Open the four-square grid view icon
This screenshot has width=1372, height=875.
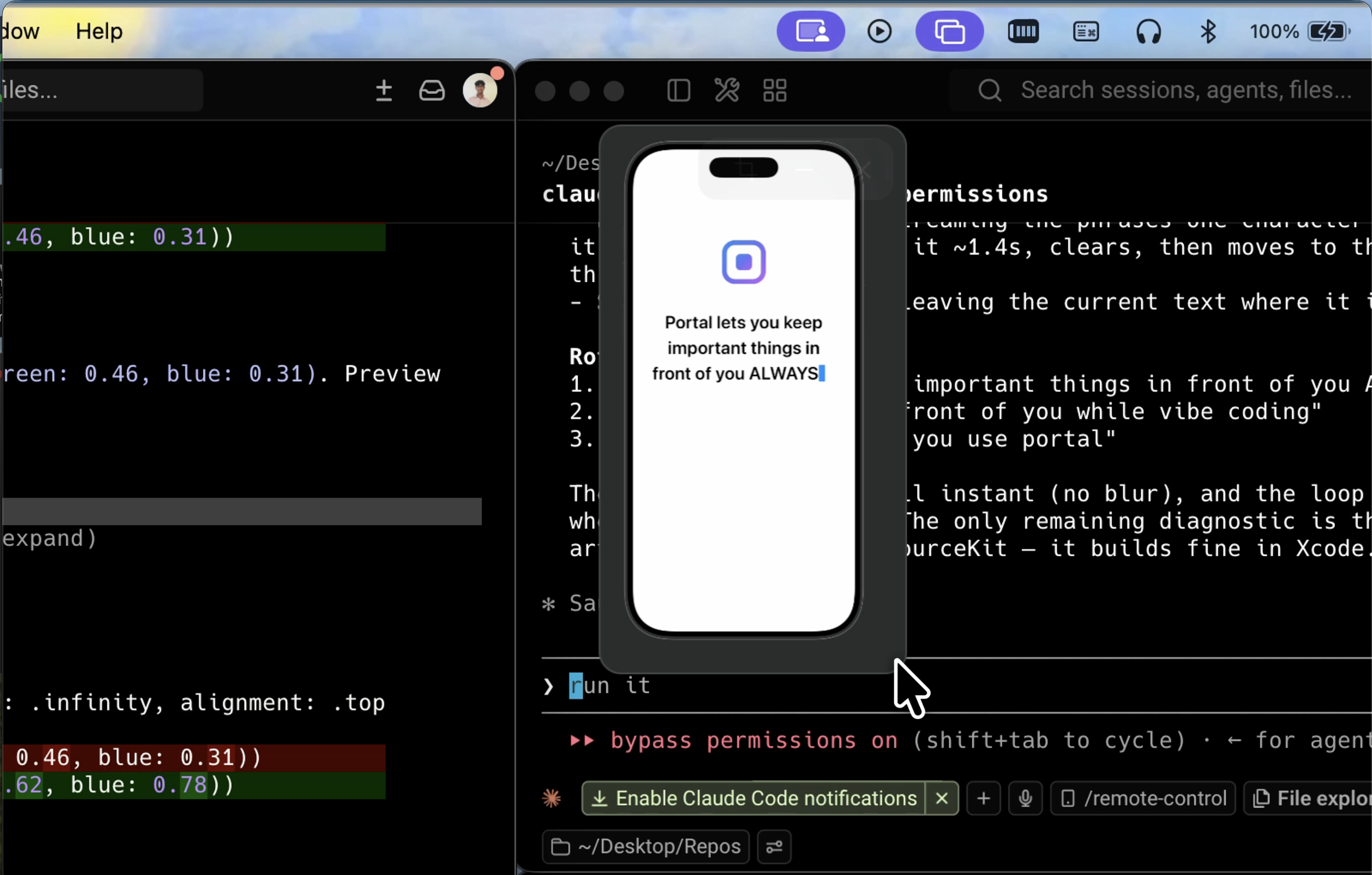(x=775, y=90)
